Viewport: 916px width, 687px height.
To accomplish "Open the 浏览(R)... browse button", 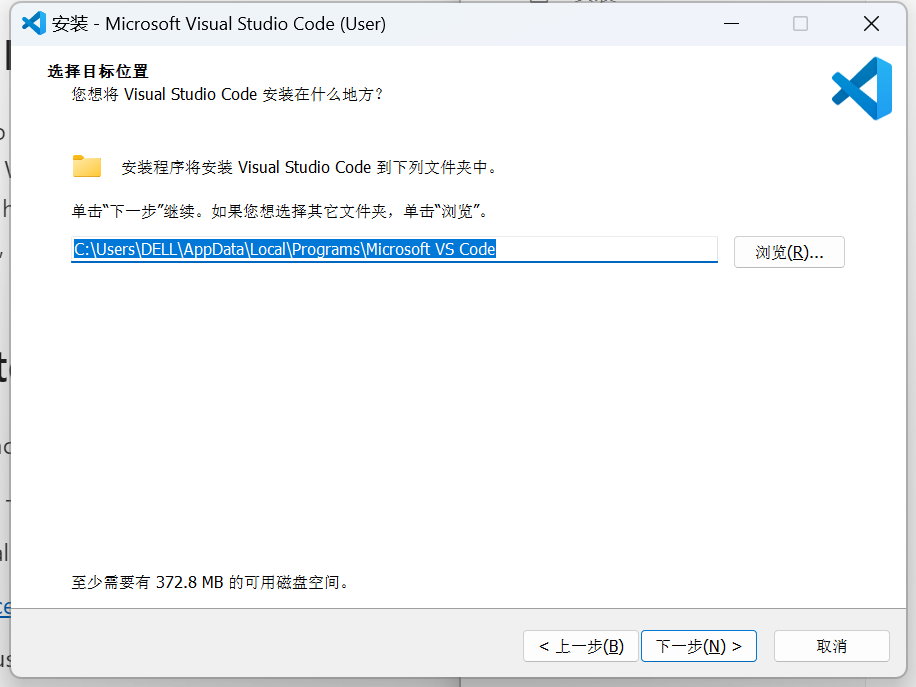I will coord(789,252).
